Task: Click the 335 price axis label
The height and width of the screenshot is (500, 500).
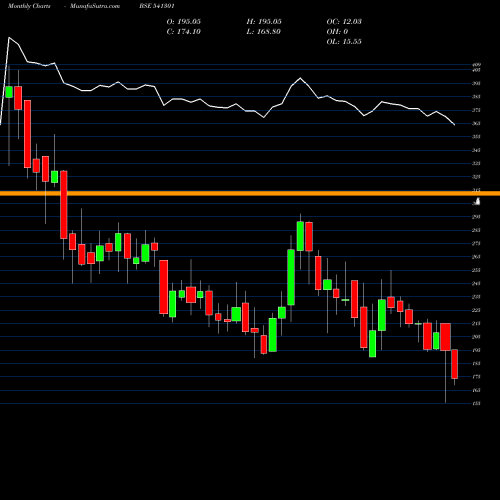Action: click(x=477, y=163)
